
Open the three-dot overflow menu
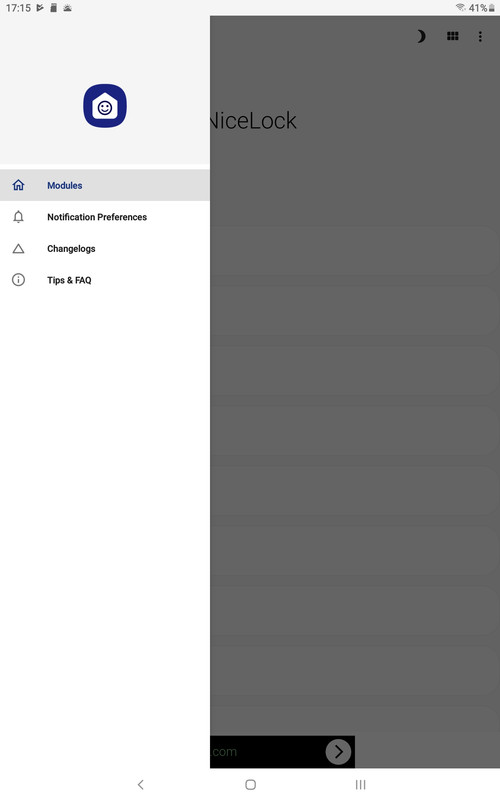tap(480, 36)
